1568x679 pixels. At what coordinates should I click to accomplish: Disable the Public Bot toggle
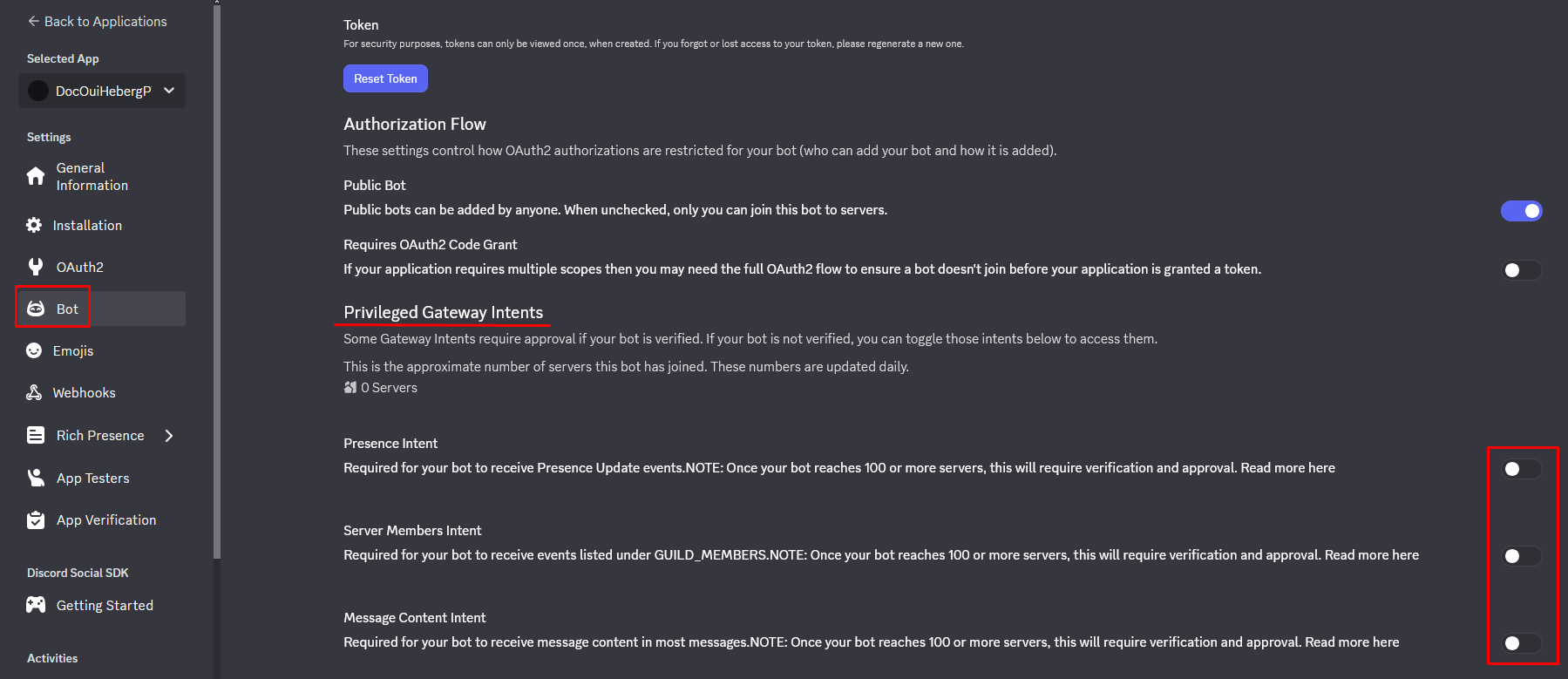[1521, 211]
